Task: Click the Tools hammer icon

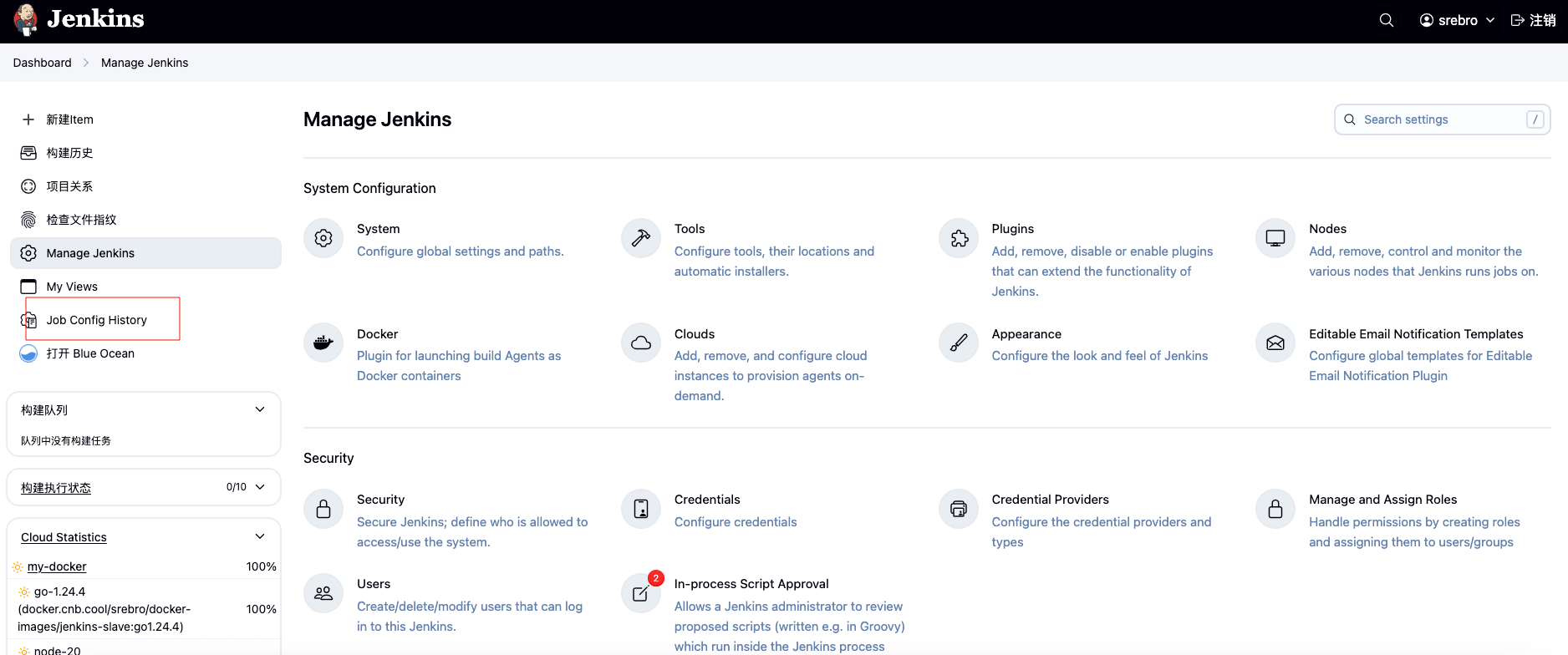Action: coord(641,238)
